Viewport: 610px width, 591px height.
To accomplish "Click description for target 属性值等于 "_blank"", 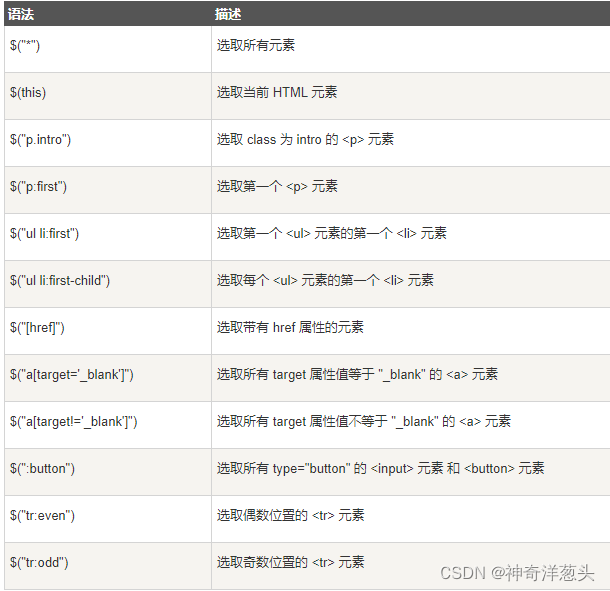I will click(358, 375).
